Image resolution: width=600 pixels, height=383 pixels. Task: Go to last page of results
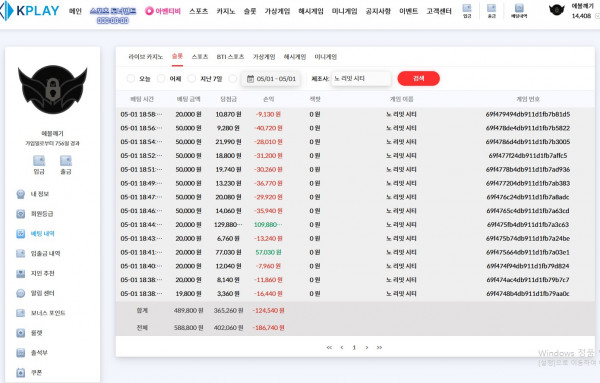point(379,347)
